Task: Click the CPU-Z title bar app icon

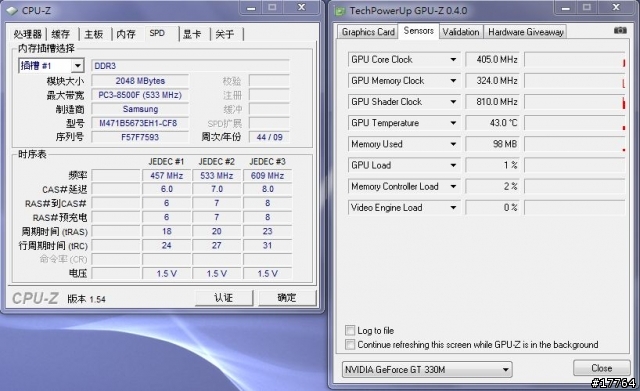Action: (x=12, y=11)
